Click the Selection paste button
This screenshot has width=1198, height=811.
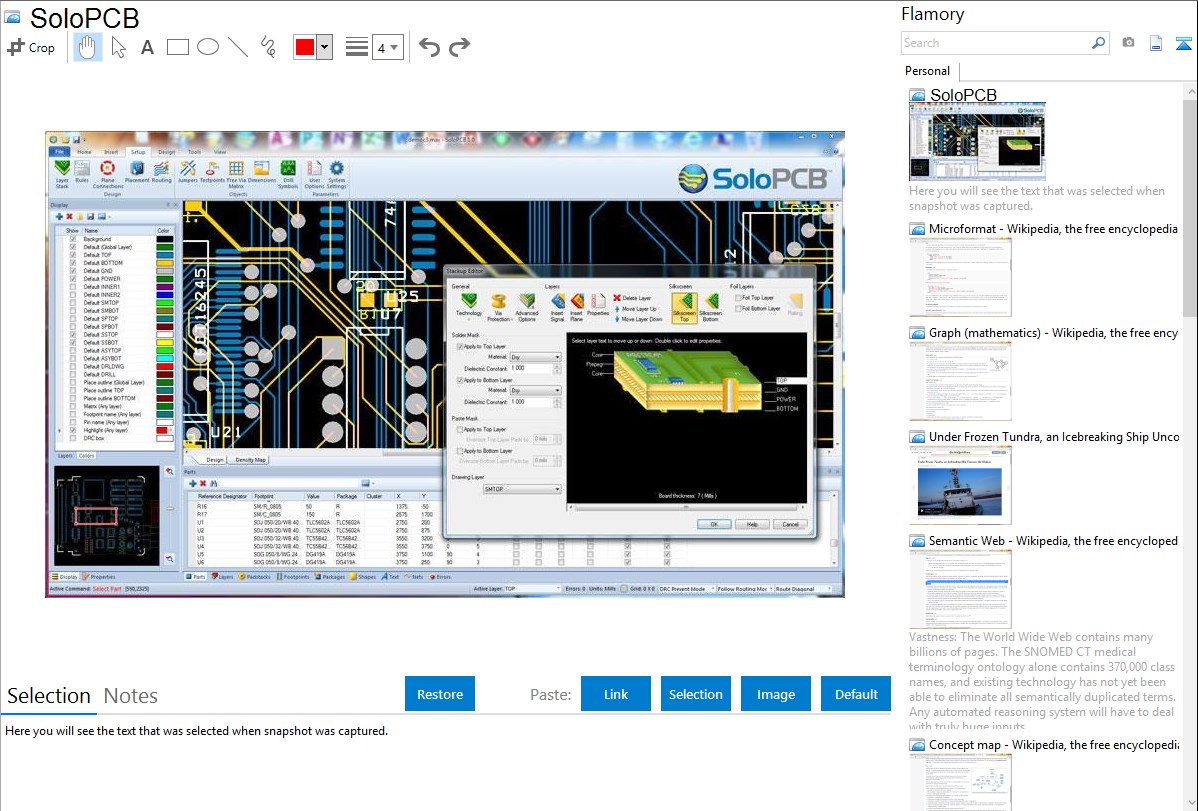[696, 694]
